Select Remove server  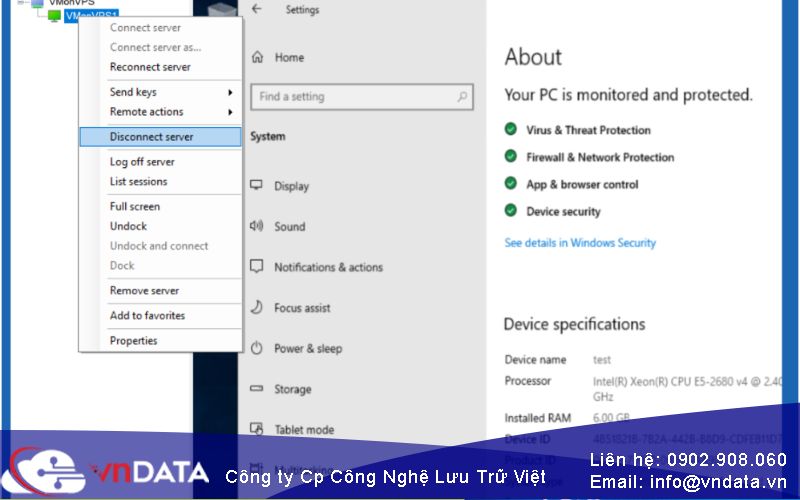click(144, 290)
